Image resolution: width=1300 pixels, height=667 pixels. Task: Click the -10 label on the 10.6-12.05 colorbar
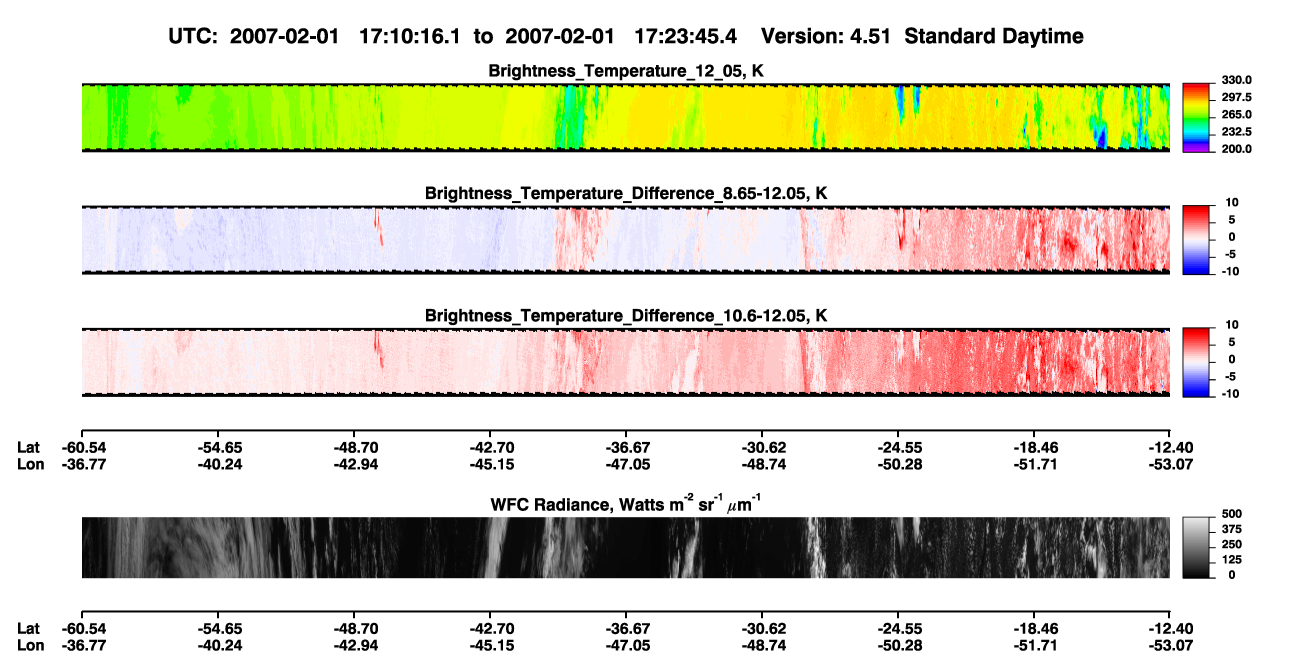pyautogui.click(x=1229, y=394)
